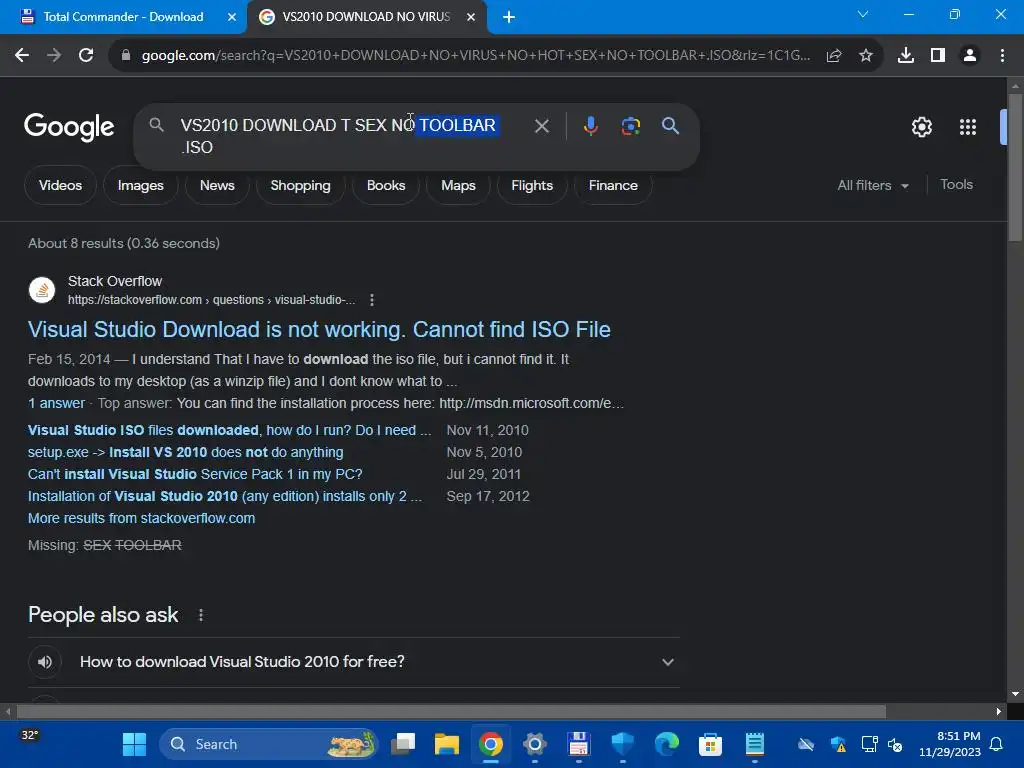Search by image with the Lens icon
Screen dimensions: 1024x768
630,126
